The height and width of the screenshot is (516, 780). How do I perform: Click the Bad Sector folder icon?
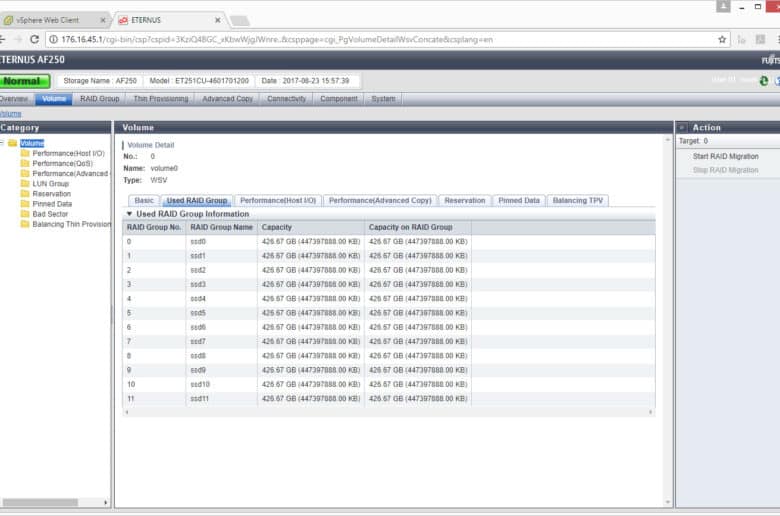pyautogui.click(x=25, y=214)
